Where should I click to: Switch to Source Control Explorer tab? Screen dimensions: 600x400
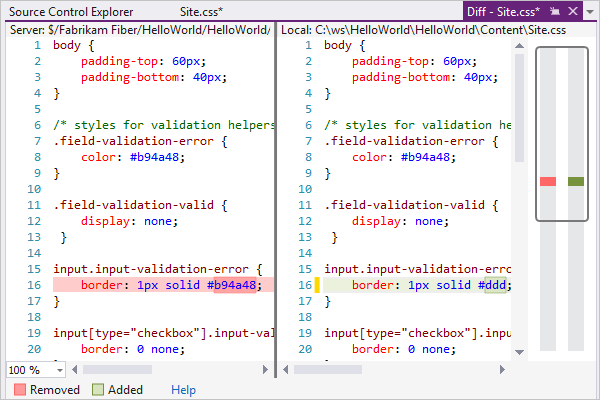point(70,11)
